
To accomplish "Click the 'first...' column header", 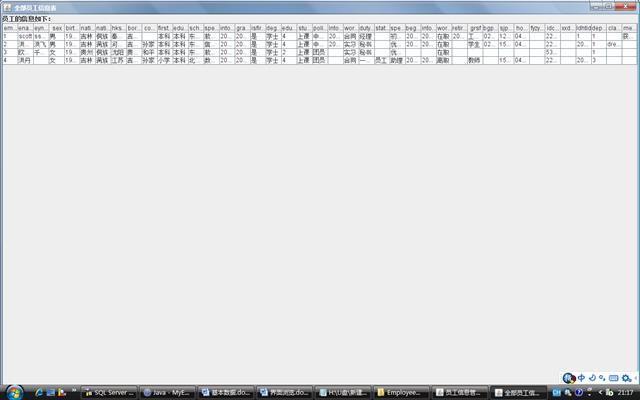I will tap(164, 28).
